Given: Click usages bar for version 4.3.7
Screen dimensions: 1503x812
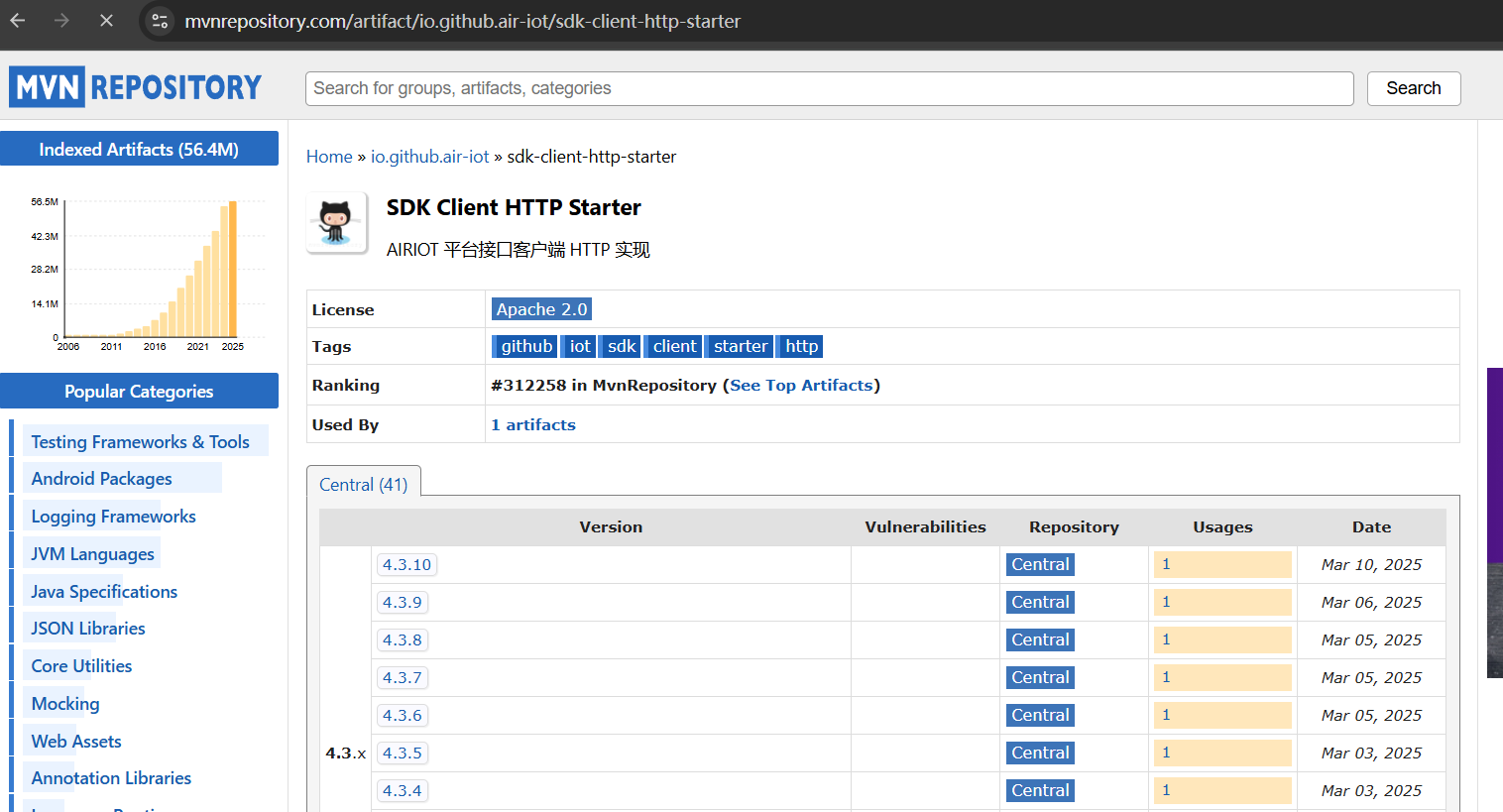Looking at the screenshot, I should (1222, 677).
